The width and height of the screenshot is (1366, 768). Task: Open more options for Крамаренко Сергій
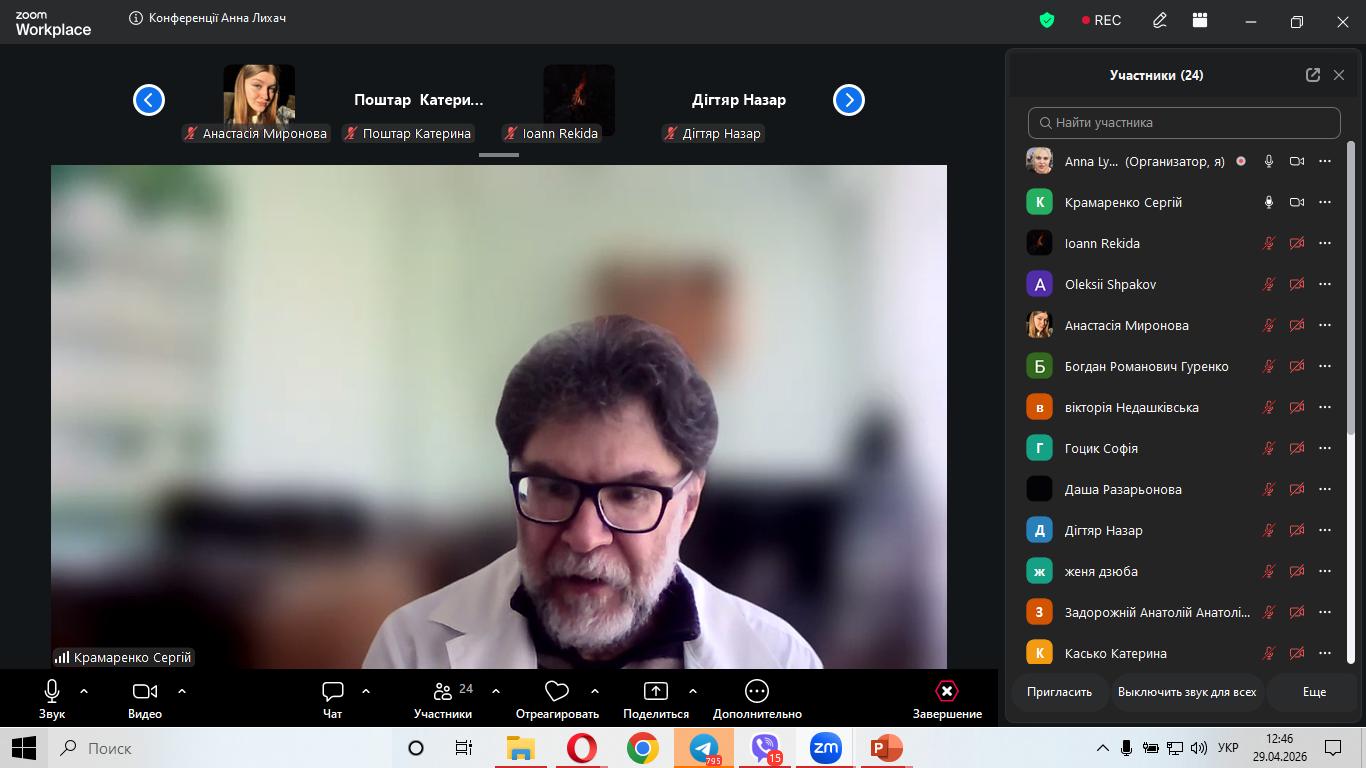click(x=1325, y=202)
